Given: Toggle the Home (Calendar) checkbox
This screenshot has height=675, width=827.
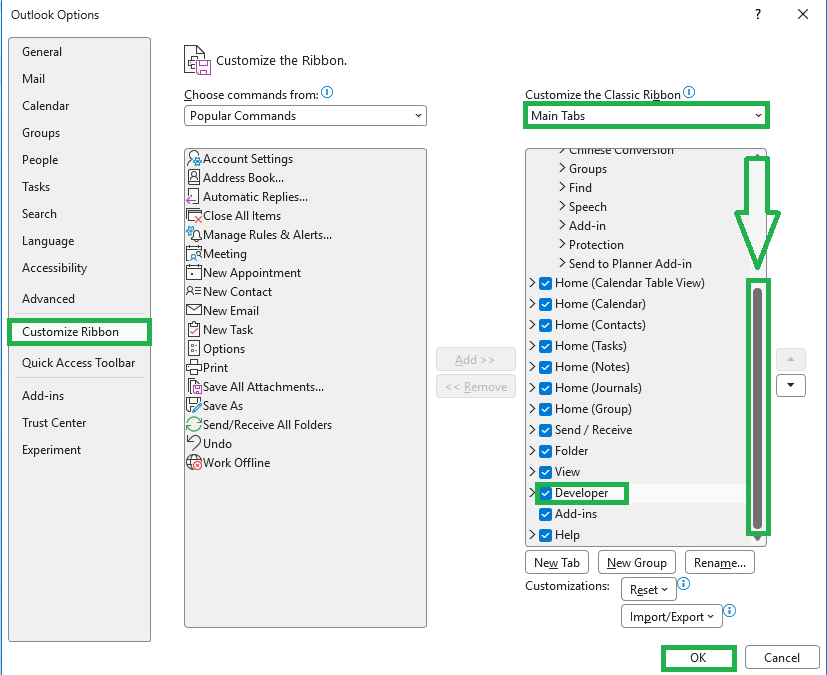Looking at the screenshot, I should tap(546, 304).
